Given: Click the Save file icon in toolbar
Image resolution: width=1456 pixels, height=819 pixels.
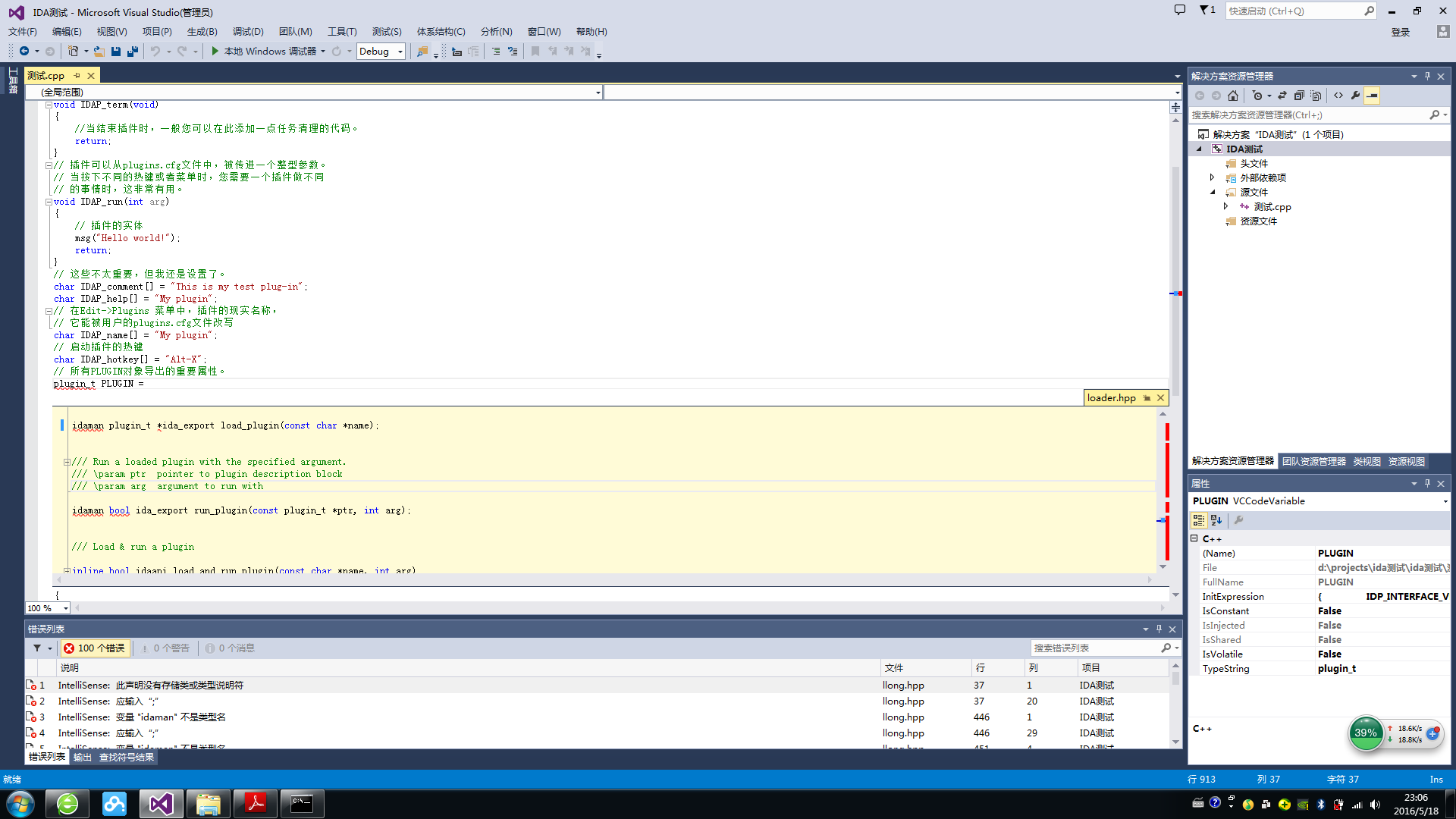Looking at the screenshot, I should tap(116, 52).
